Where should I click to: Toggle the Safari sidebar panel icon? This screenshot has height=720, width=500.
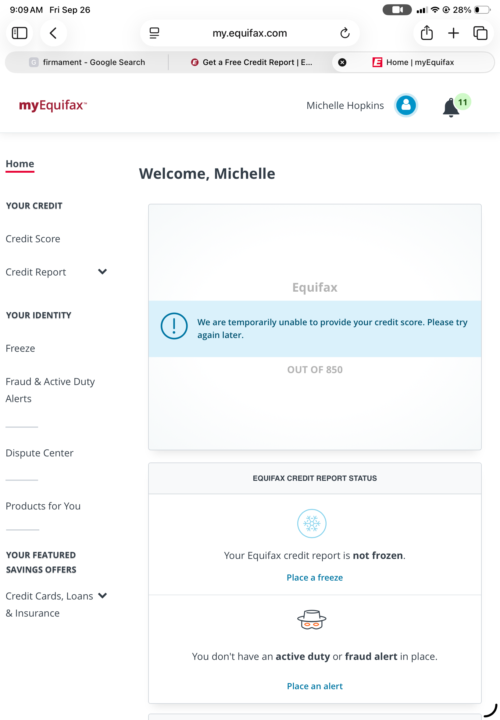[19, 33]
